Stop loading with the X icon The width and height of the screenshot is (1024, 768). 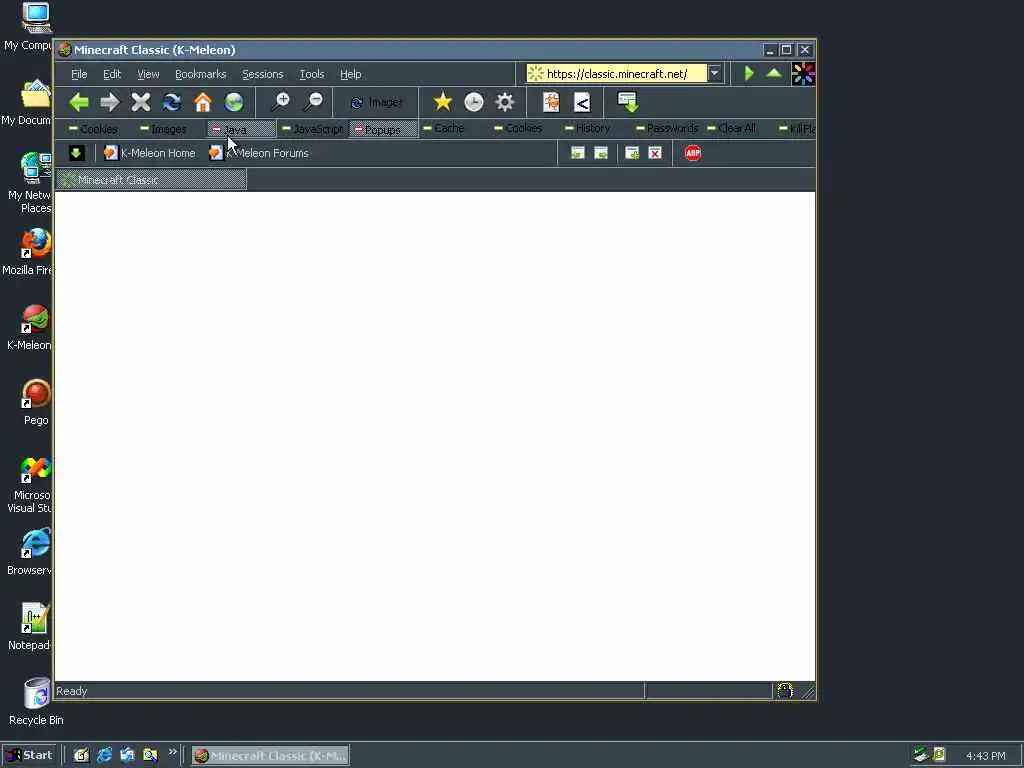[140, 102]
